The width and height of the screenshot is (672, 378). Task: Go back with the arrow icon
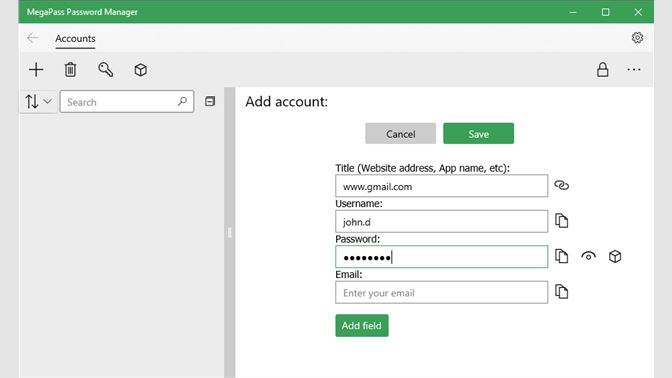(33, 38)
